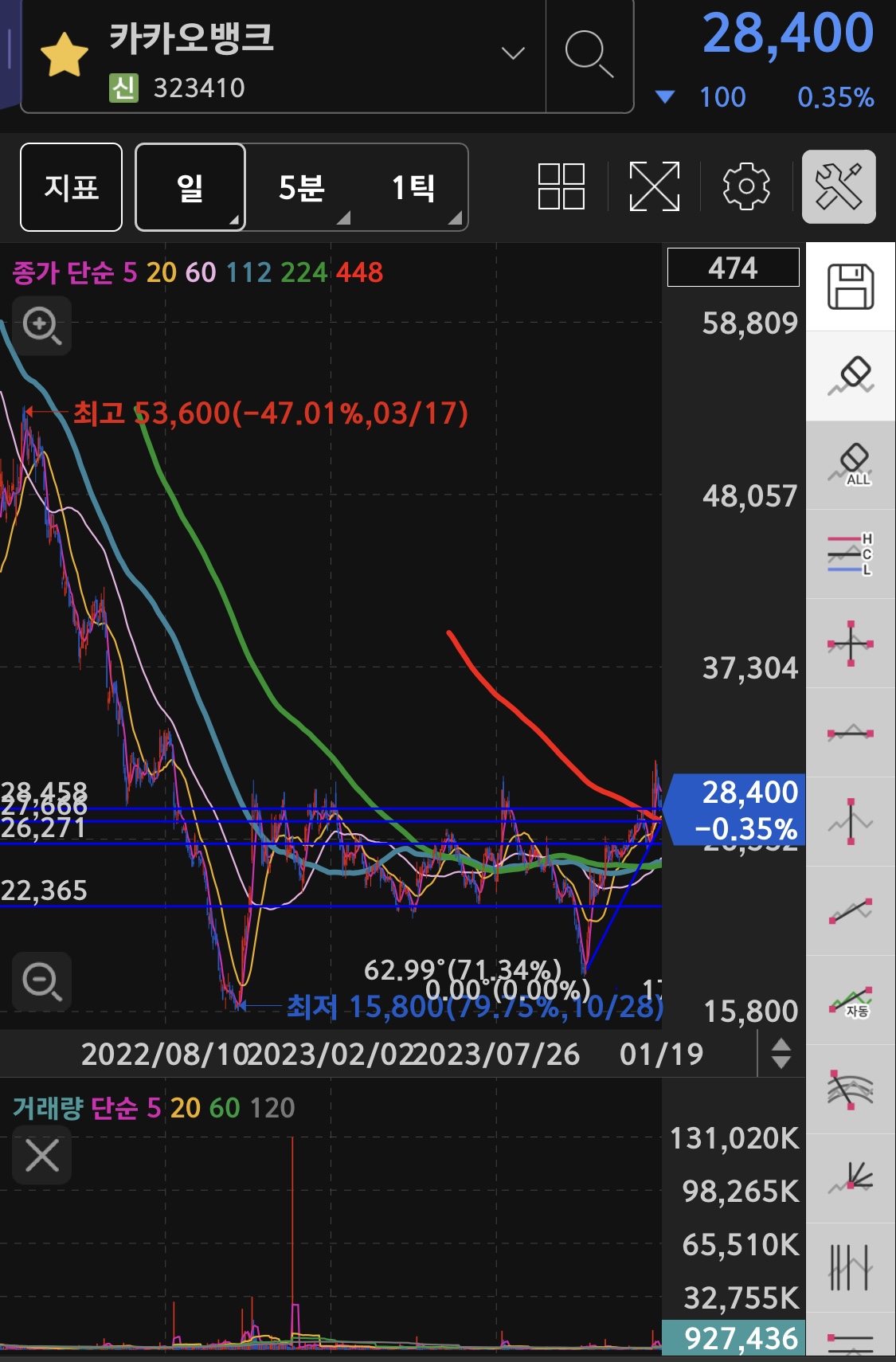This screenshot has height=1362, width=896.
Task: Open the stock selector dropdown chevron
Action: point(513,53)
